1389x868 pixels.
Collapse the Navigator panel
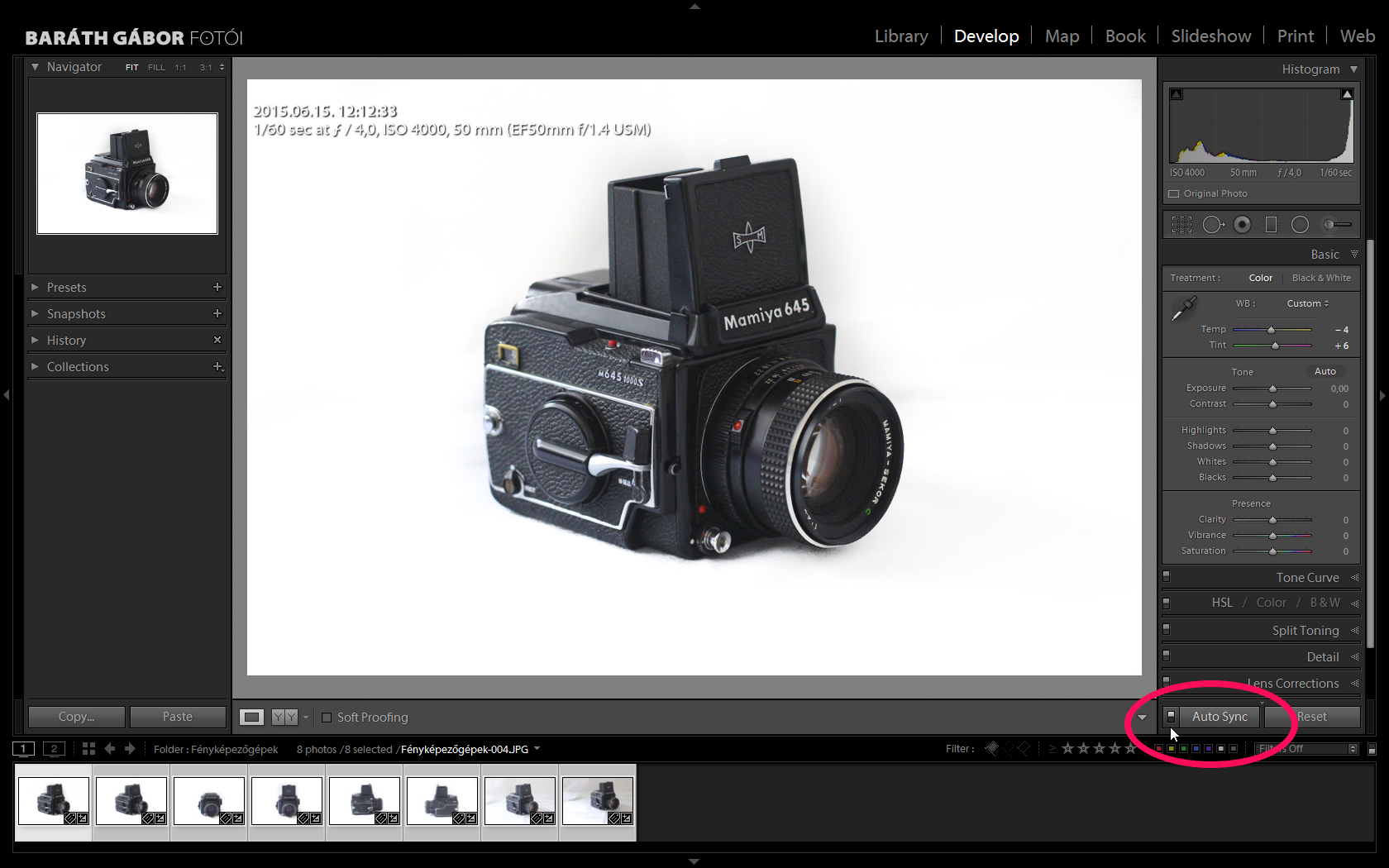click(x=35, y=67)
